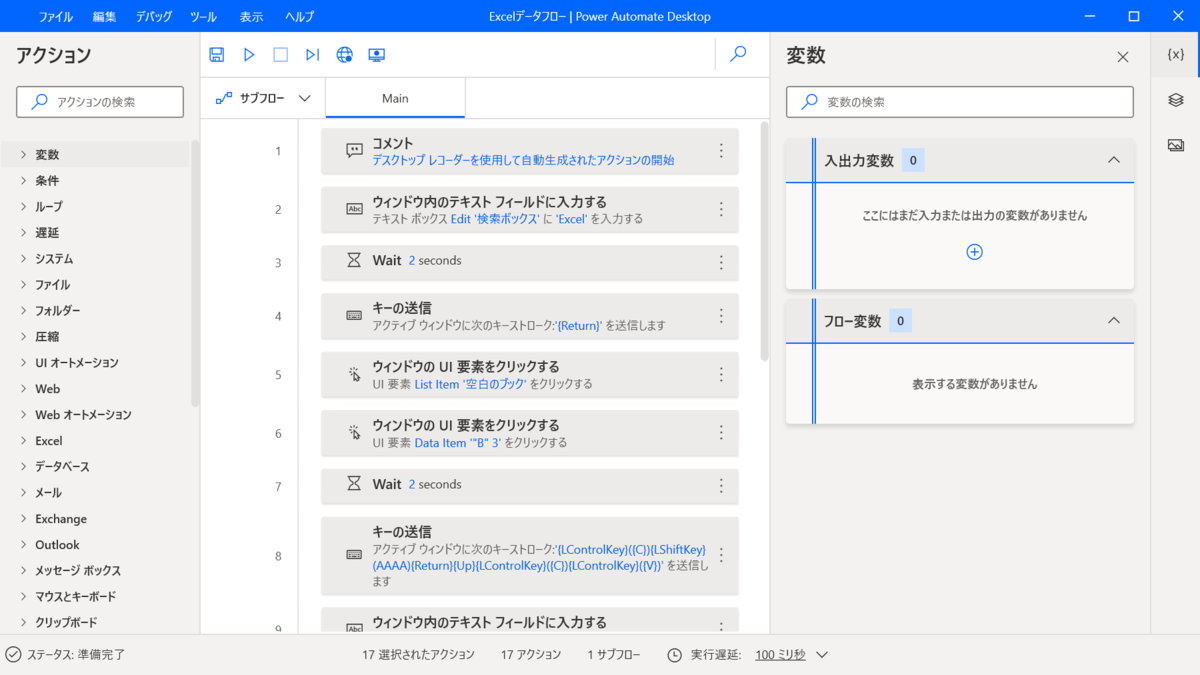Run next action step icon

[313, 55]
